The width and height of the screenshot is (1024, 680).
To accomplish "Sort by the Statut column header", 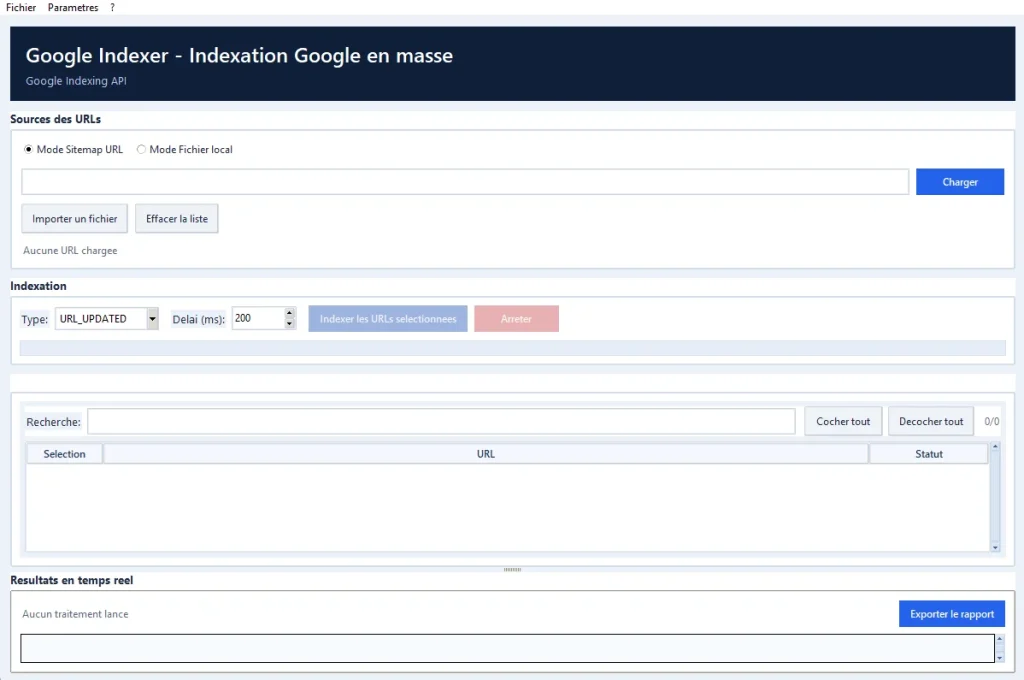I will (929, 454).
